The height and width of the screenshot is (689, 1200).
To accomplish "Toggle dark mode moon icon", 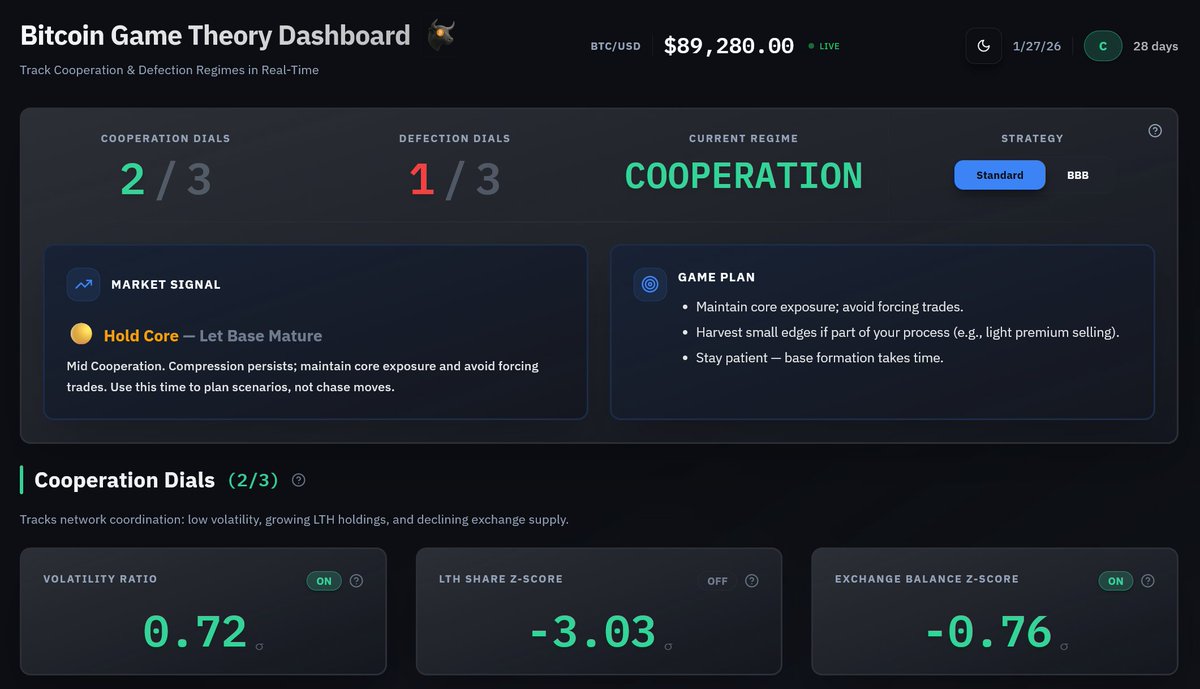I will (983, 46).
